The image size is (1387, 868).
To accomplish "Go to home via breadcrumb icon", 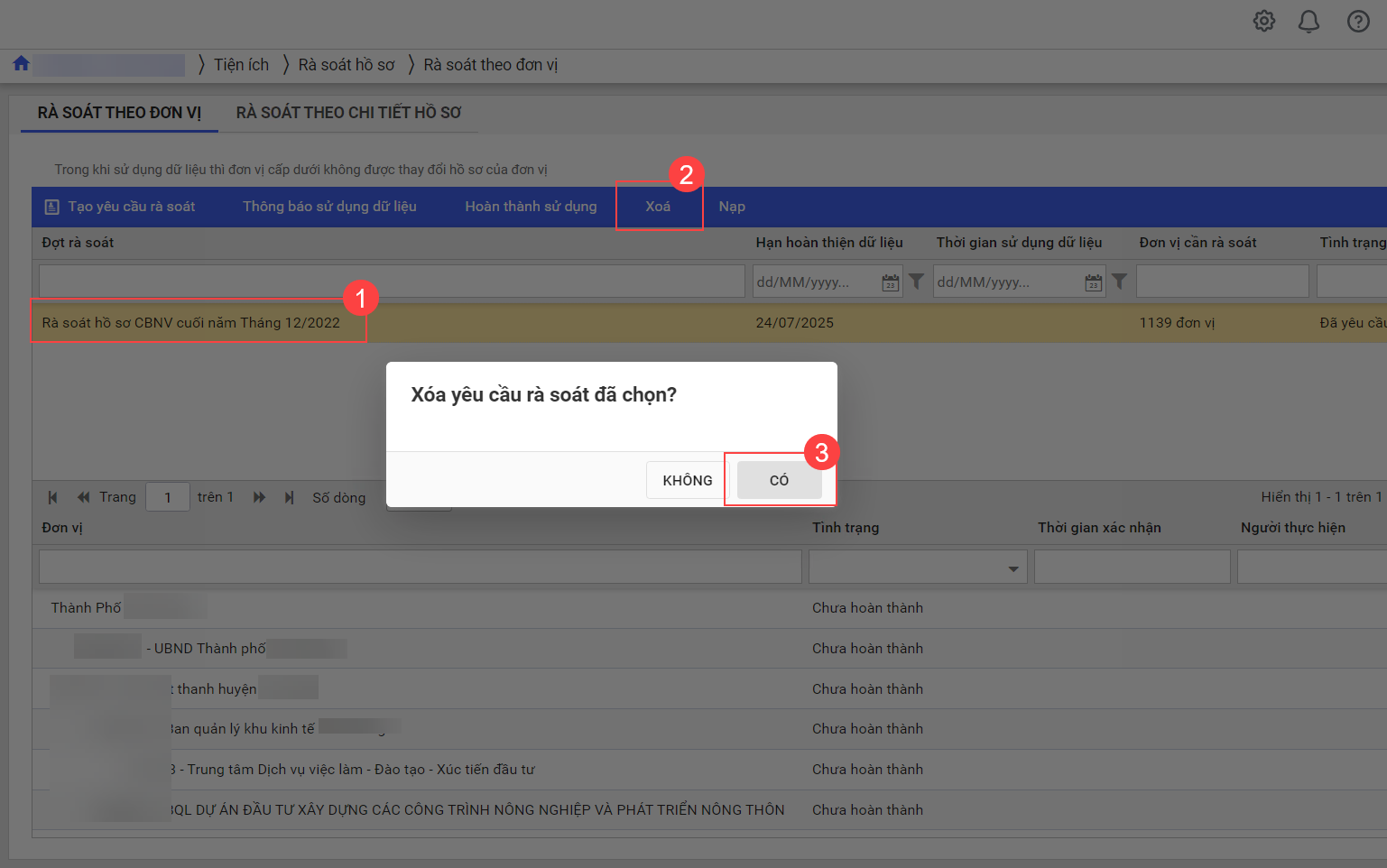I will (21, 63).
